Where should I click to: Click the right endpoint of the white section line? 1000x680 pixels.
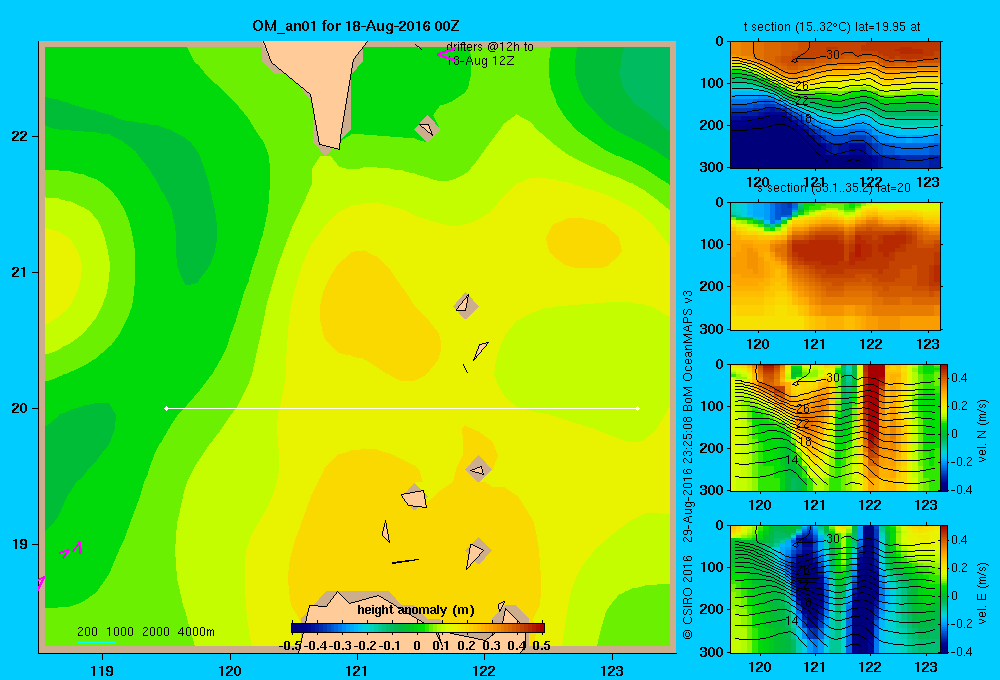(x=638, y=408)
